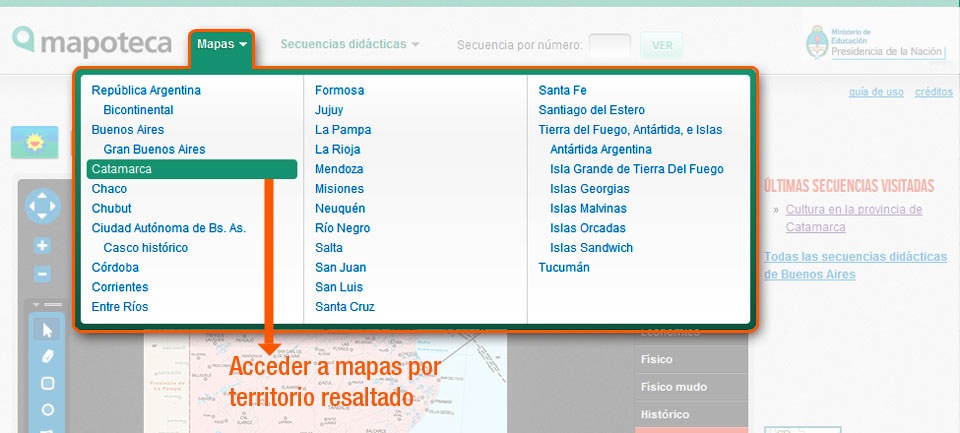Select Entre Ríos province

119,307
